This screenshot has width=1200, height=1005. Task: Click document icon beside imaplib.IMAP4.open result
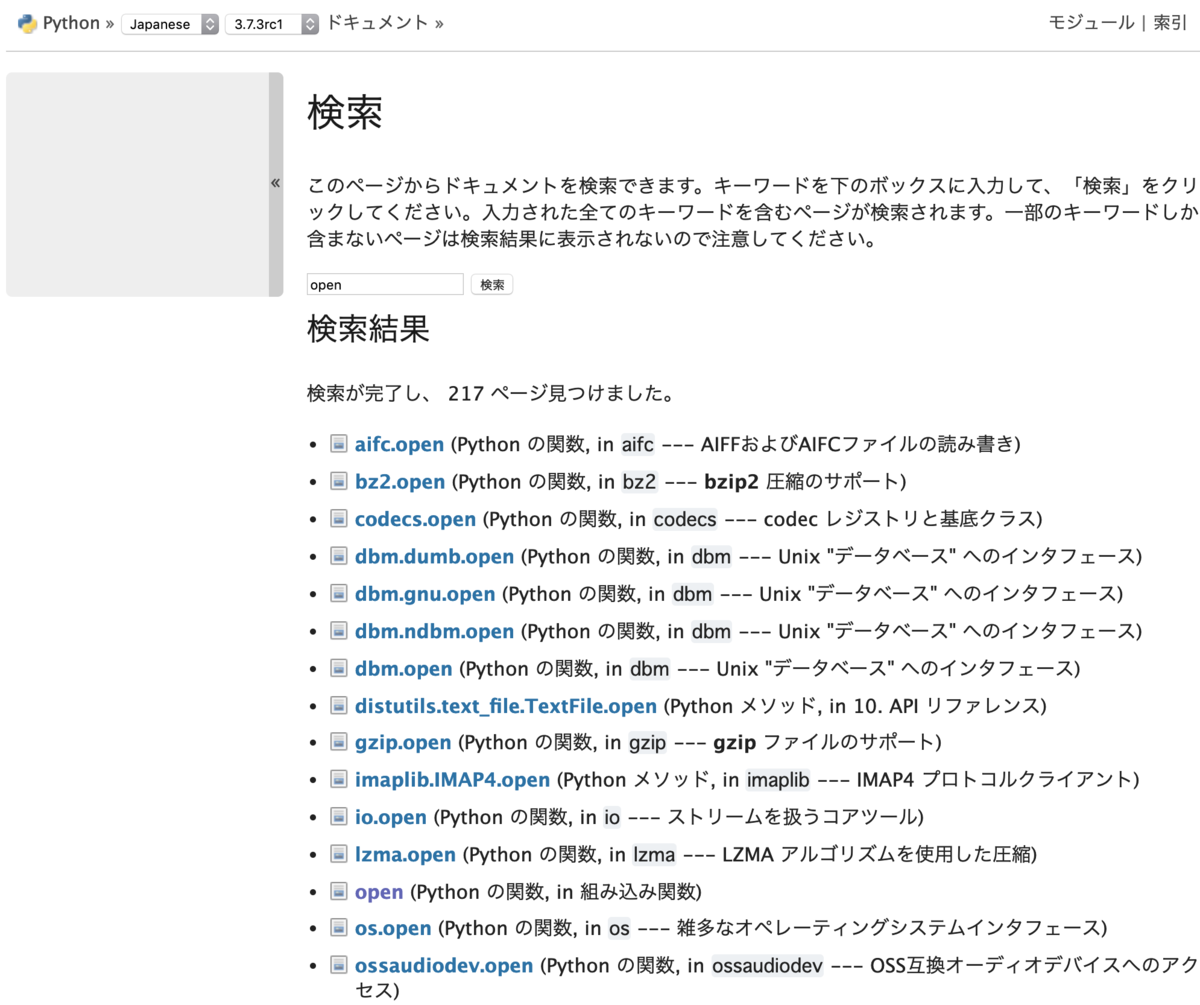pyautogui.click(x=338, y=780)
